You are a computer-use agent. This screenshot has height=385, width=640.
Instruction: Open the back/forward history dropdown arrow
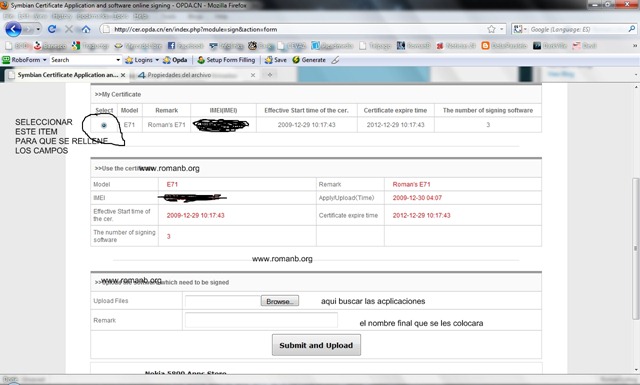pos(38,29)
